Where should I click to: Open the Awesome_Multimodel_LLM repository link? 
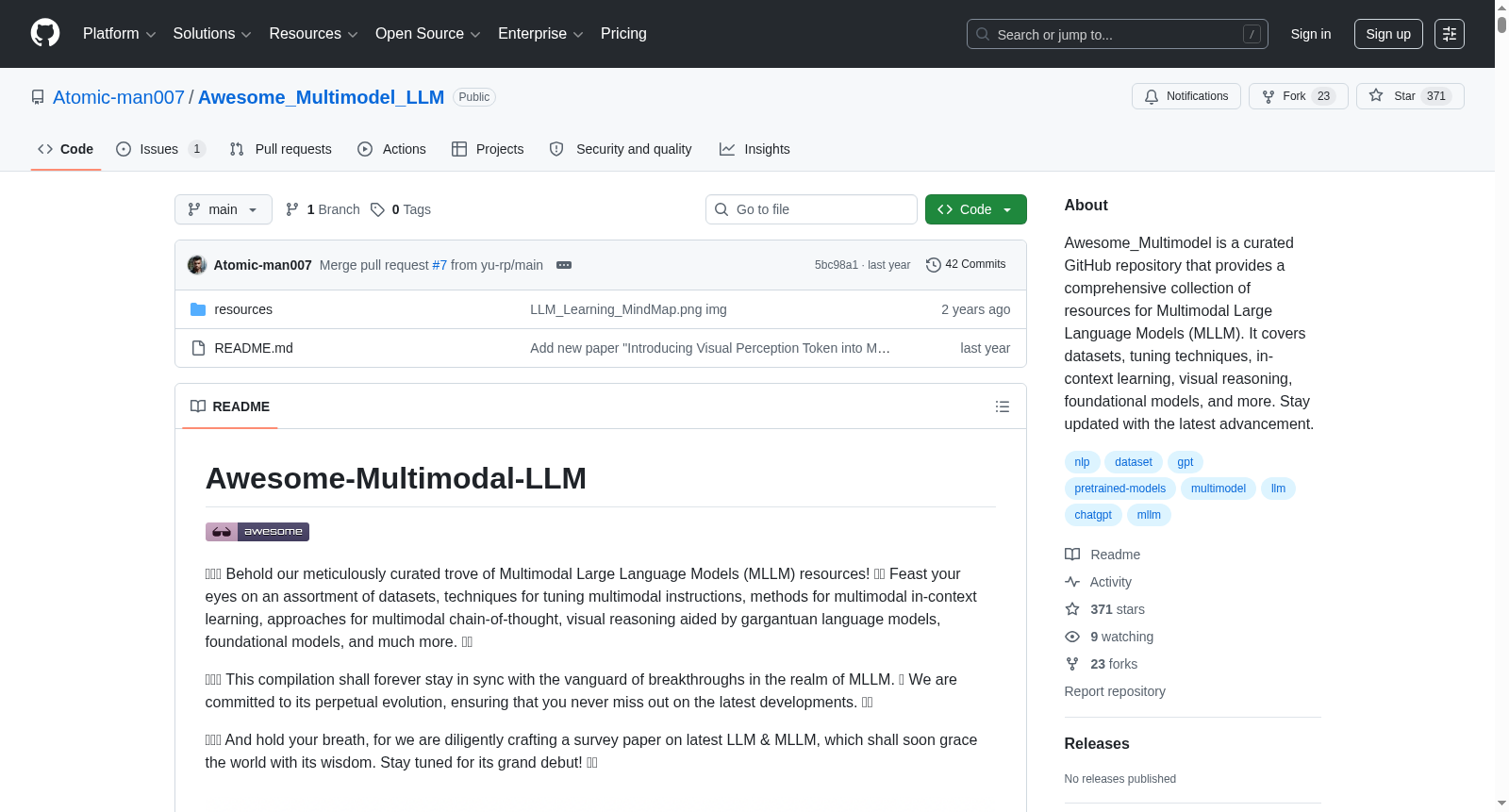point(321,97)
